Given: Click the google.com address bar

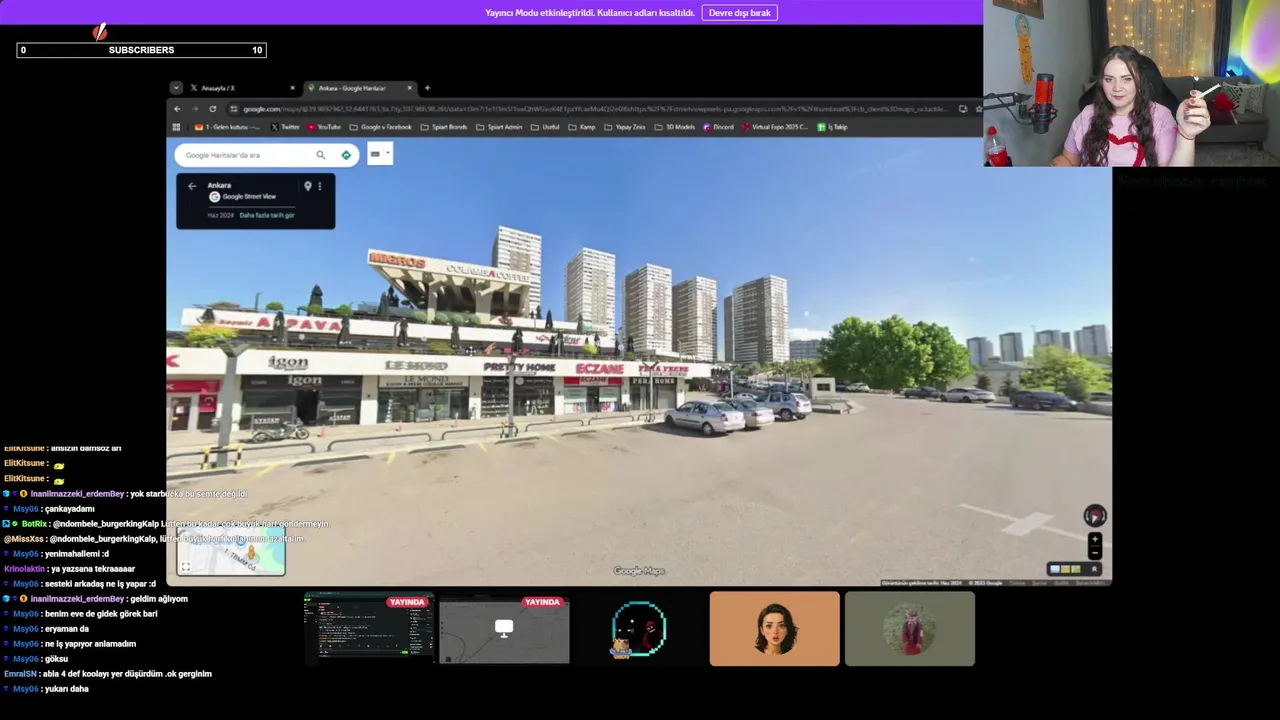Looking at the screenshot, I should (x=595, y=109).
